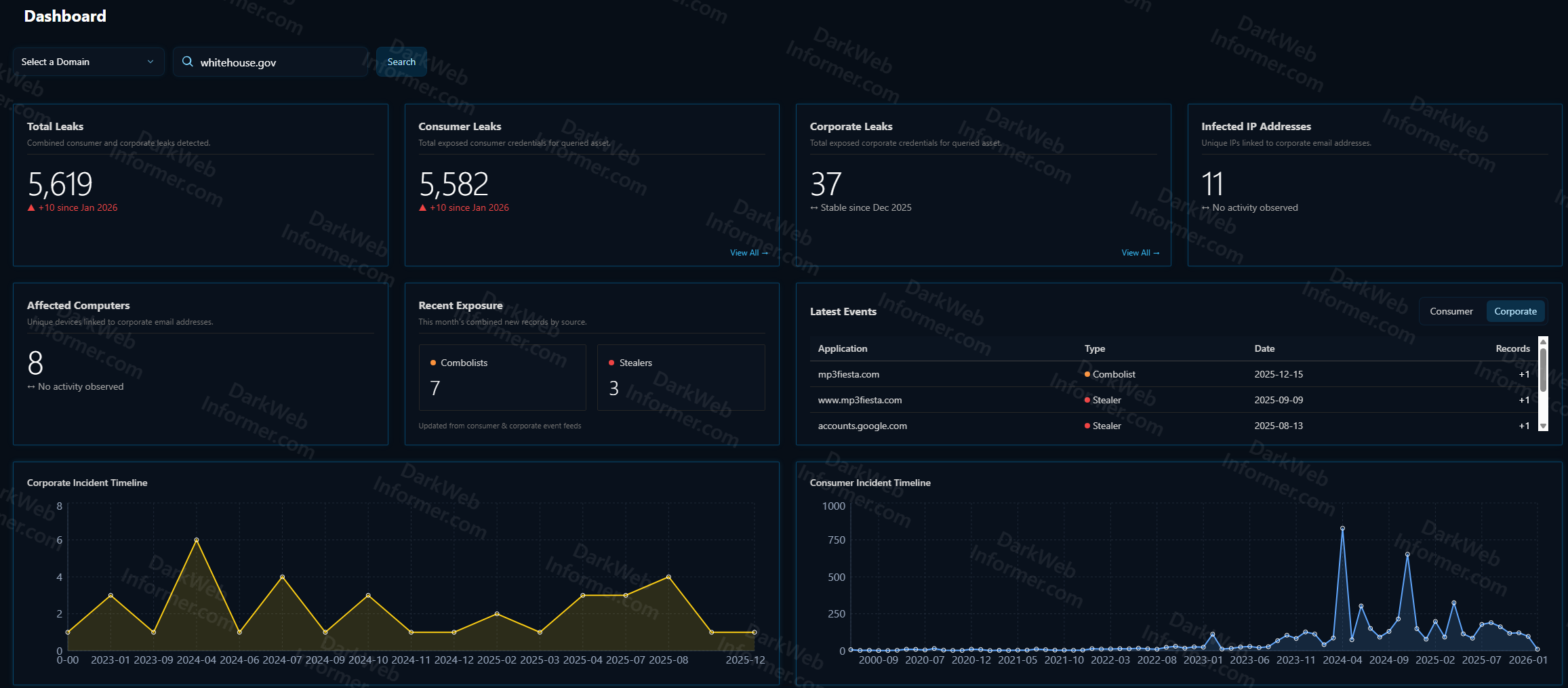Click the 2024-04 peak point on Corporate timeline
This screenshot has height=688, width=1568.
[x=197, y=540]
